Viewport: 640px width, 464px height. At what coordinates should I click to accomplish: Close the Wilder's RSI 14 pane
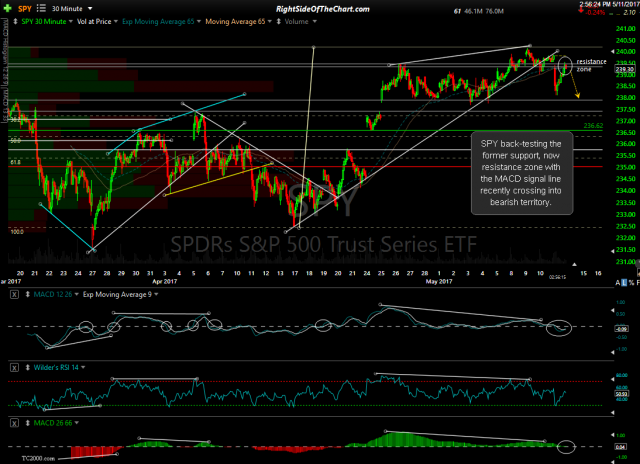pos(14,368)
